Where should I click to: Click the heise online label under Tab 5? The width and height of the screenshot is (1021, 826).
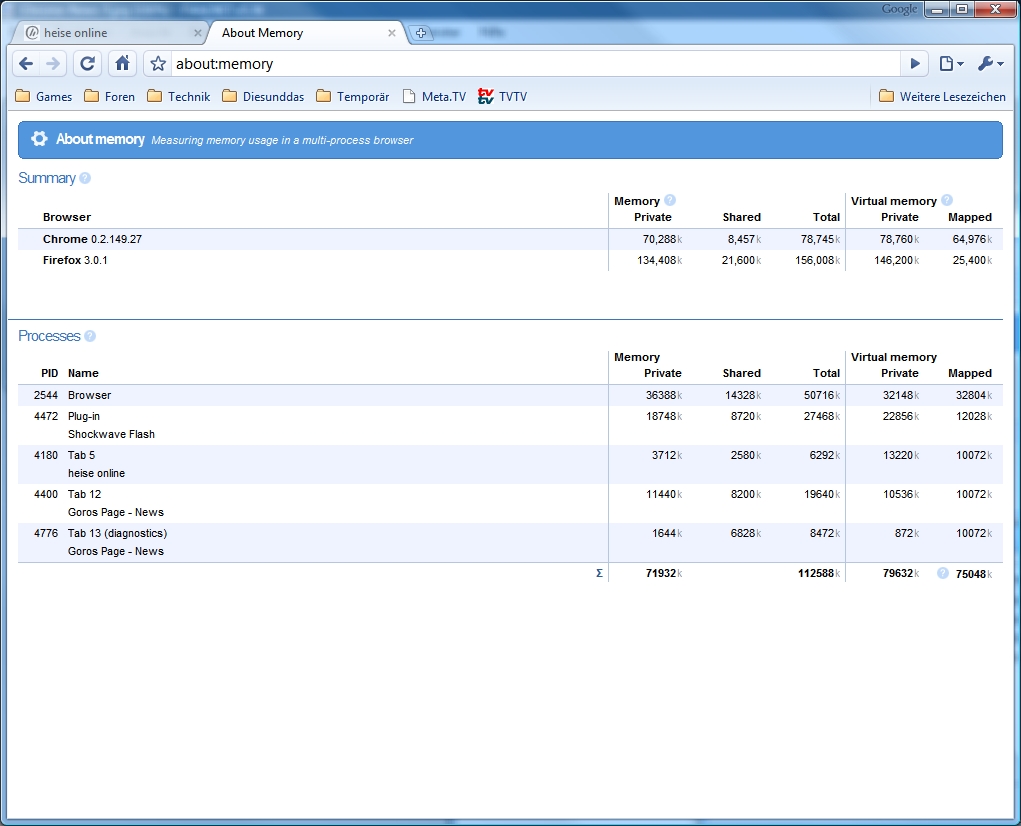click(x=96, y=473)
